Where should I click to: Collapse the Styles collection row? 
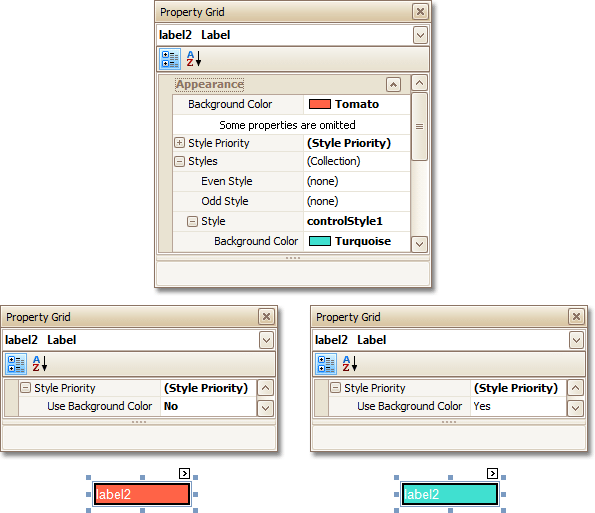(x=179, y=161)
